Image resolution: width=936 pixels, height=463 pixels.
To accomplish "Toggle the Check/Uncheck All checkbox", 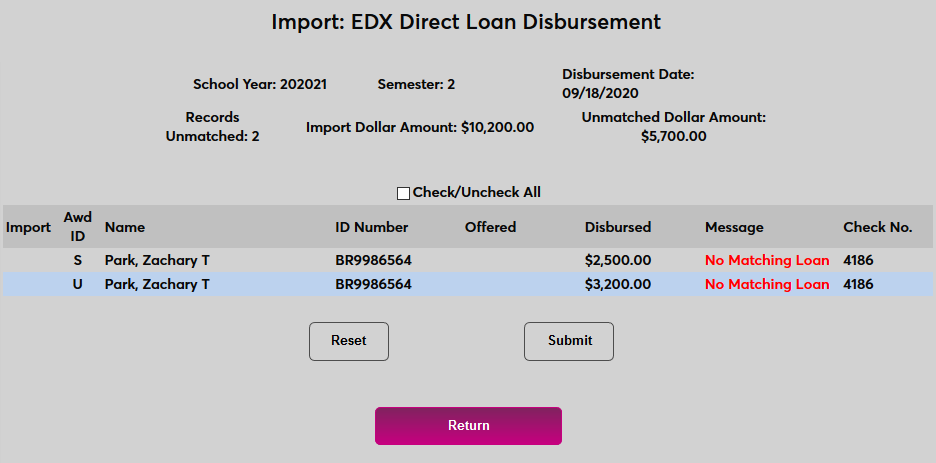I will tap(404, 193).
